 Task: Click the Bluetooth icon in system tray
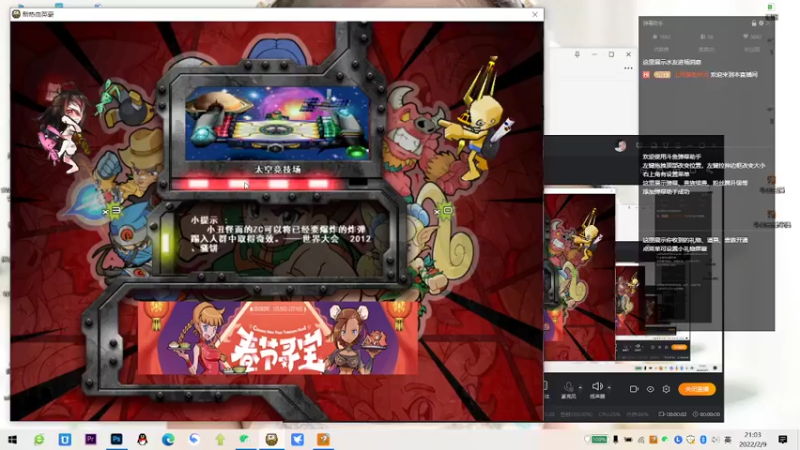point(703,439)
